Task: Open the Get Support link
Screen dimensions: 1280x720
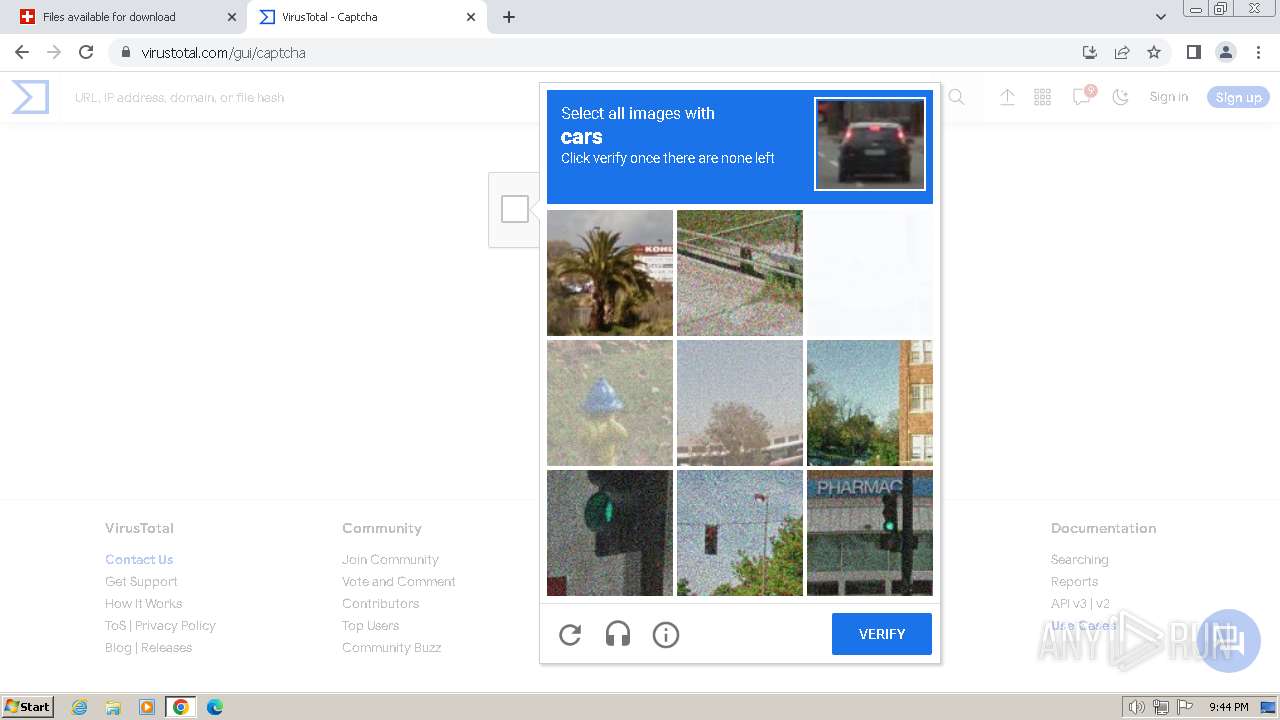Action: point(141,581)
